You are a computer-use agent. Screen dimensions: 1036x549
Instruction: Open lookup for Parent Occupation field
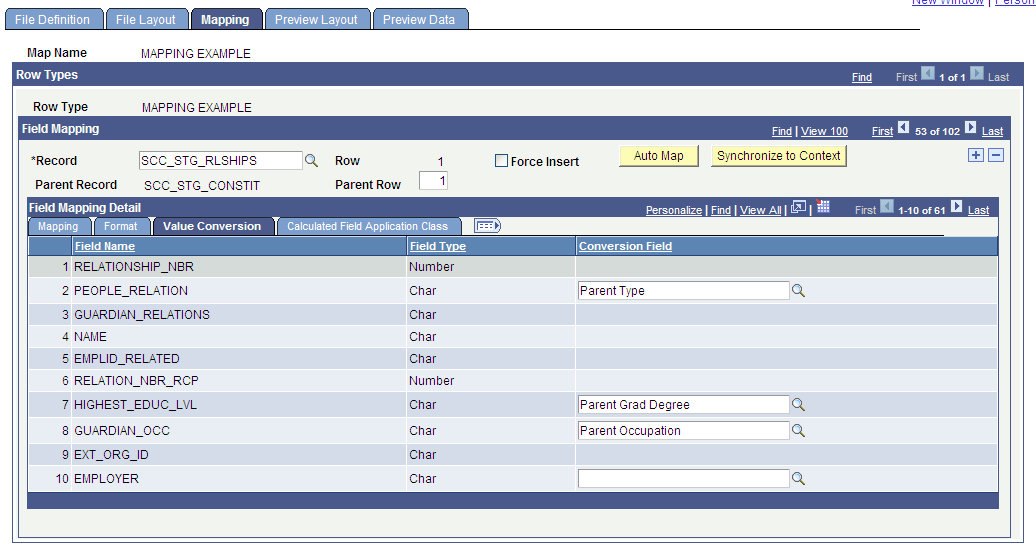click(798, 431)
